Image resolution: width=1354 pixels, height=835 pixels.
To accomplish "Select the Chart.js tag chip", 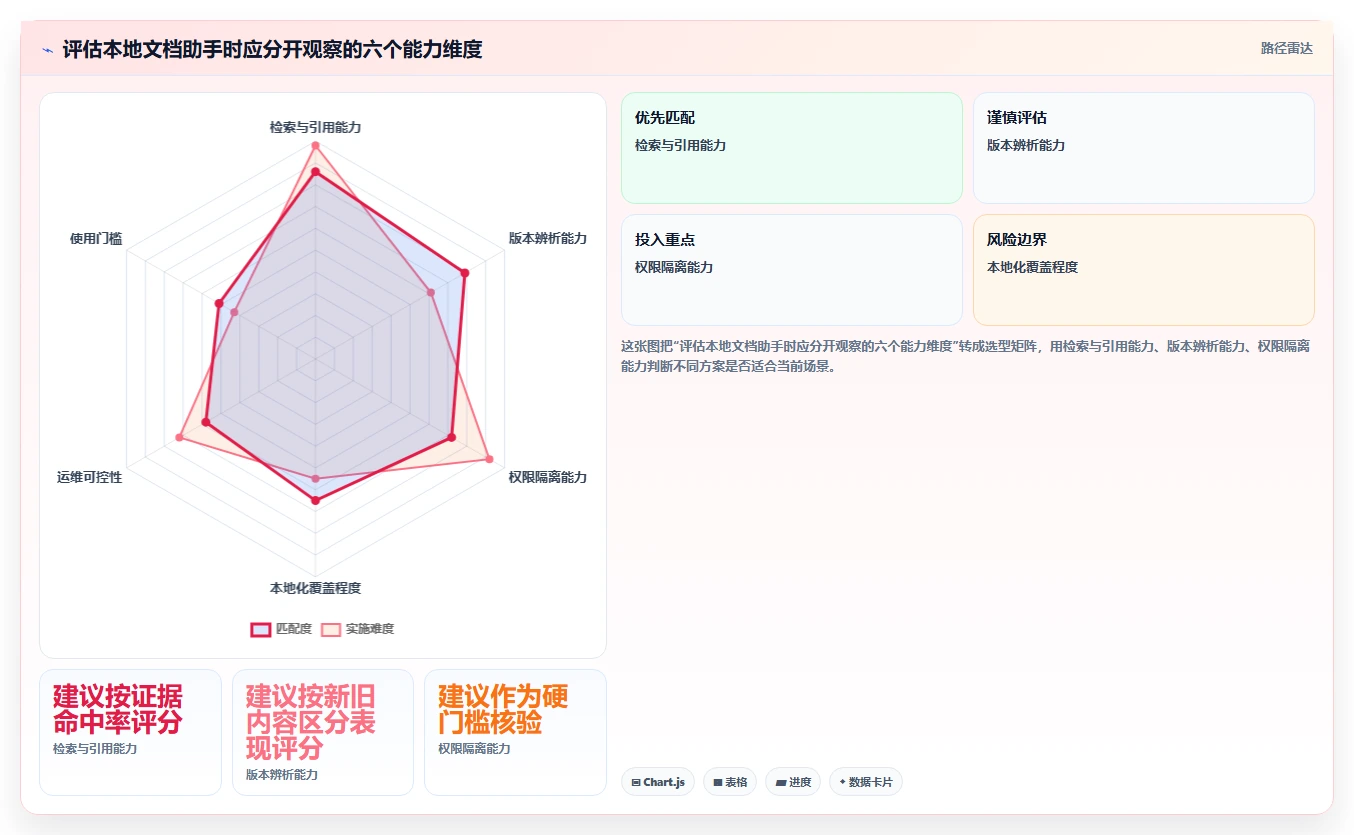I will pos(658,782).
